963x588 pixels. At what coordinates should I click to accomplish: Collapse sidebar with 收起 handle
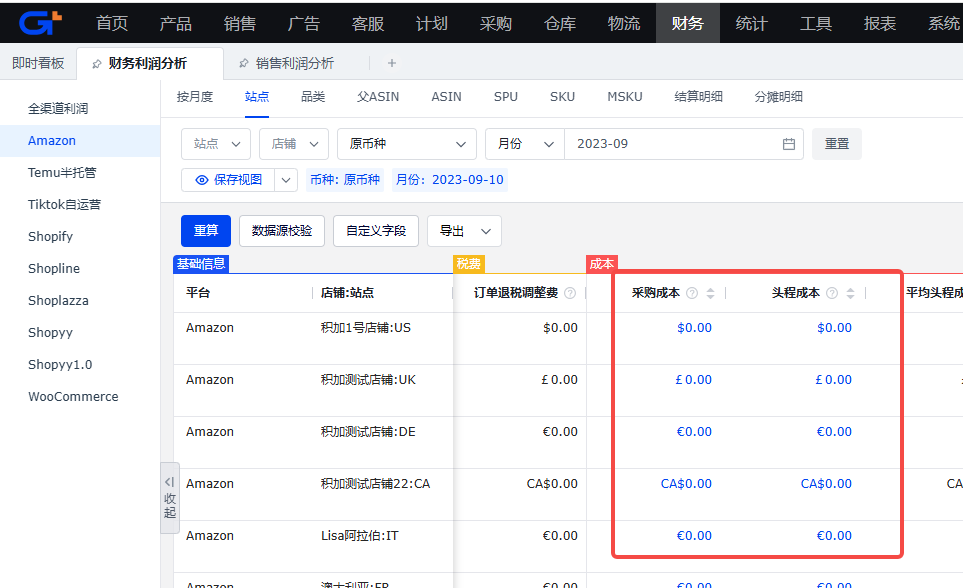pyautogui.click(x=170, y=498)
